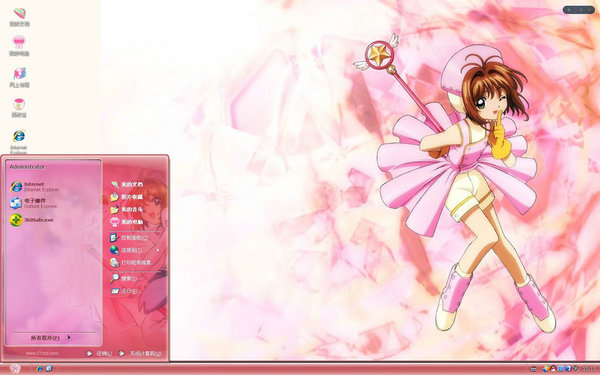Click the 关闭计算机 (Turn Off Computer) button

coord(140,354)
